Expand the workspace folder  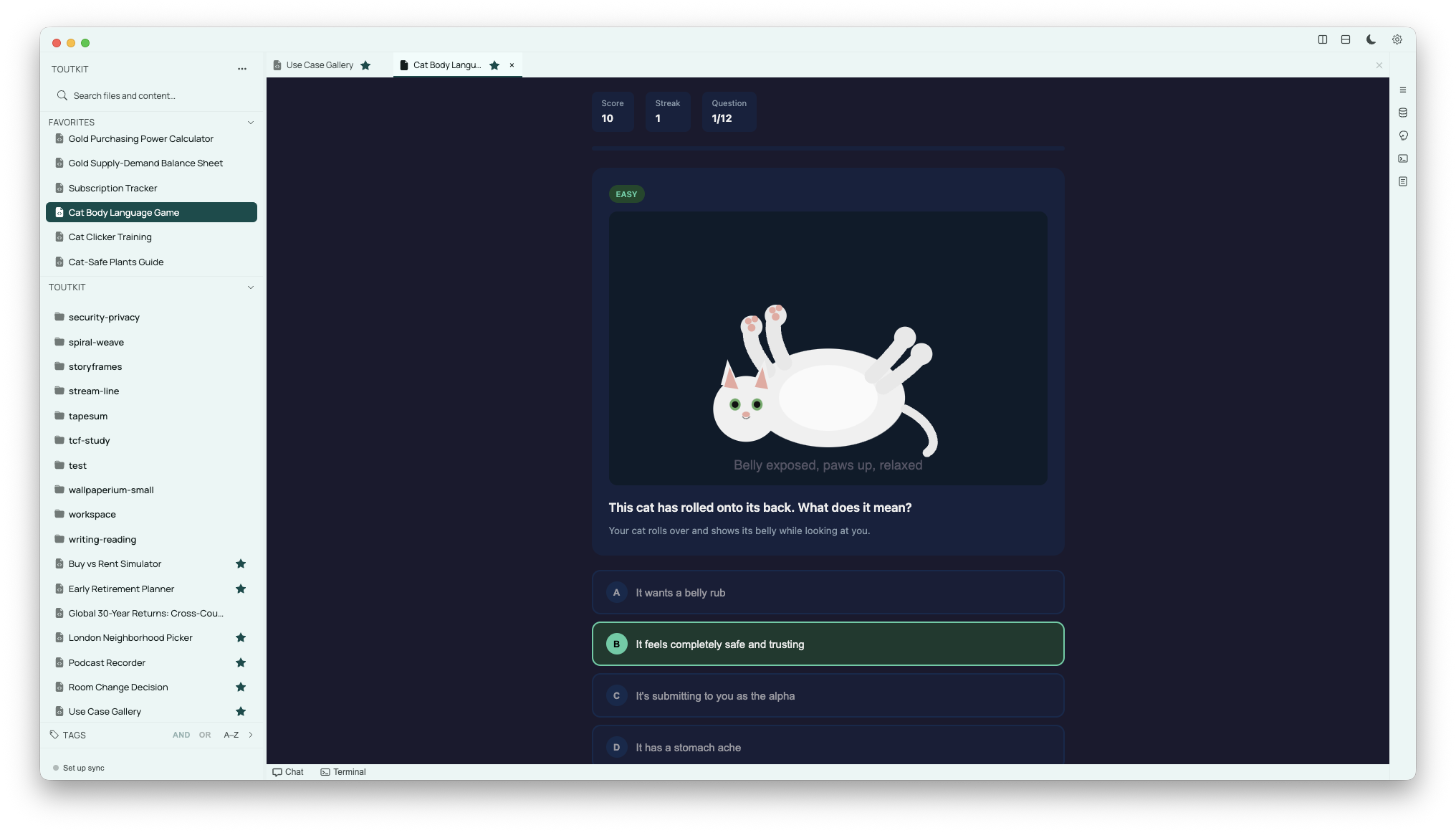[x=151, y=515]
